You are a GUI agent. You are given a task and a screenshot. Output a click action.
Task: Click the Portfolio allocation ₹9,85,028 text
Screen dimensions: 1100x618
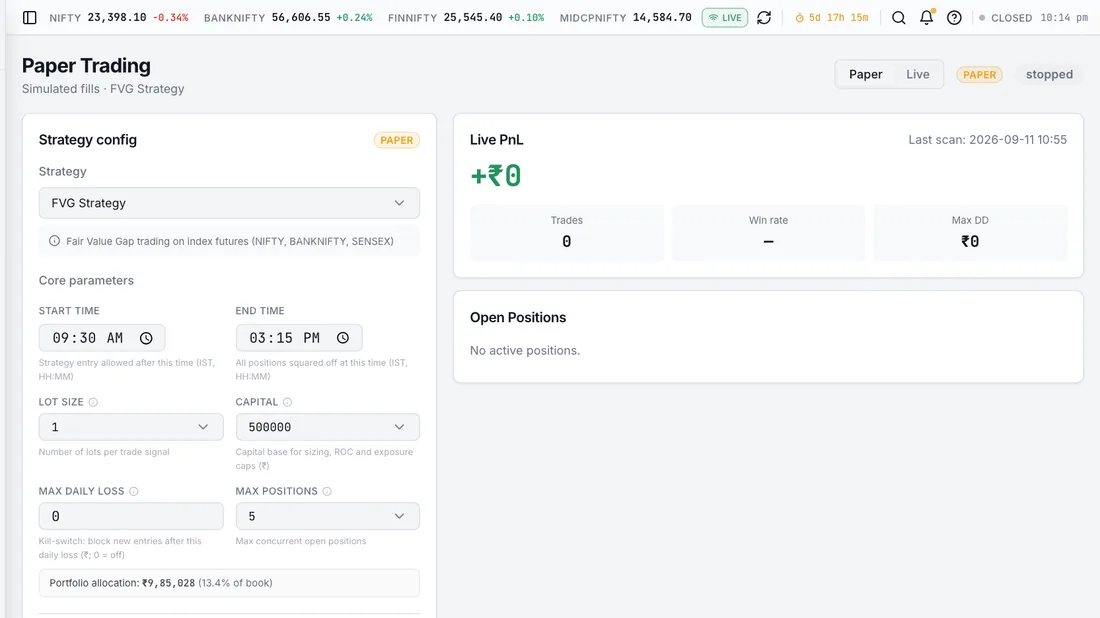click(x=161, y=583)
